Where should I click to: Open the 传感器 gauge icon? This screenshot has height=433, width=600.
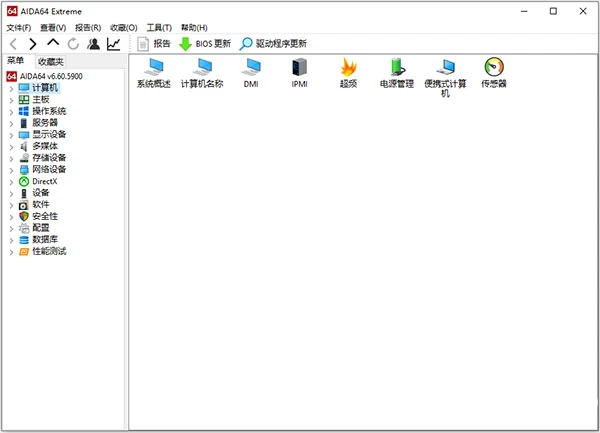[494, 73]
